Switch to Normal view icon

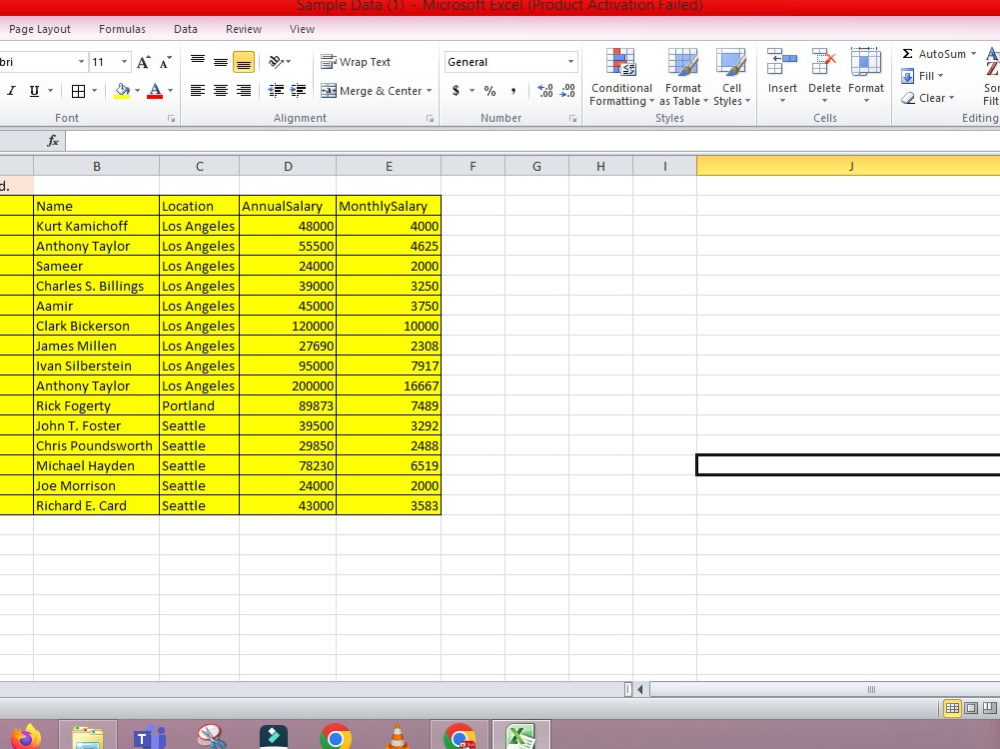point(952,708)
